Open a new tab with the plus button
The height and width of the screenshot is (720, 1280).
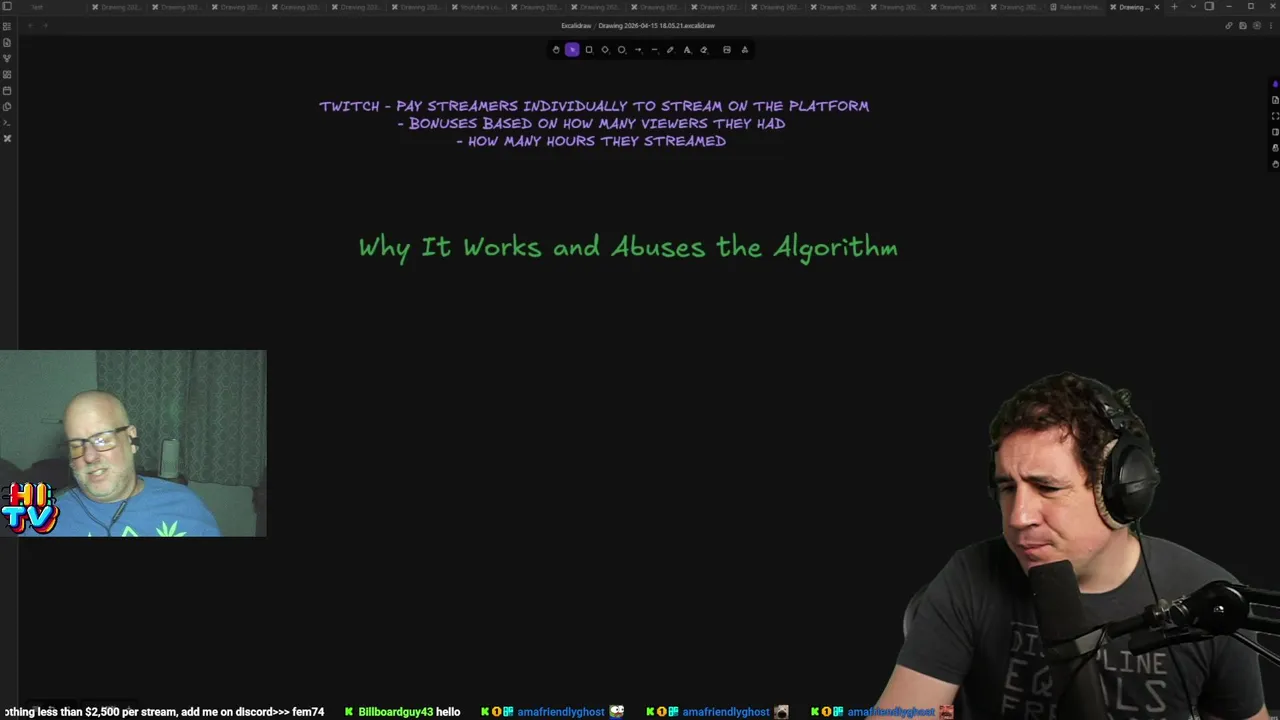[1174, 7]
